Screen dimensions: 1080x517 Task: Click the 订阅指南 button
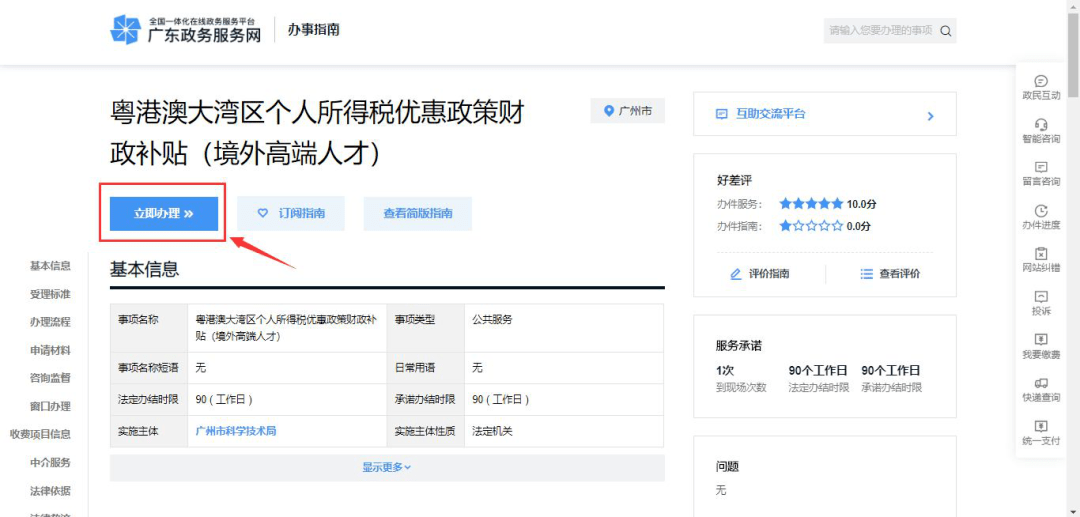pos(291,213)
